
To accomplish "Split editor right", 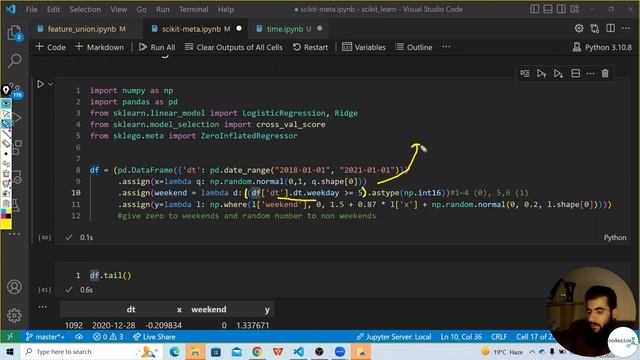I will point(611,28).
